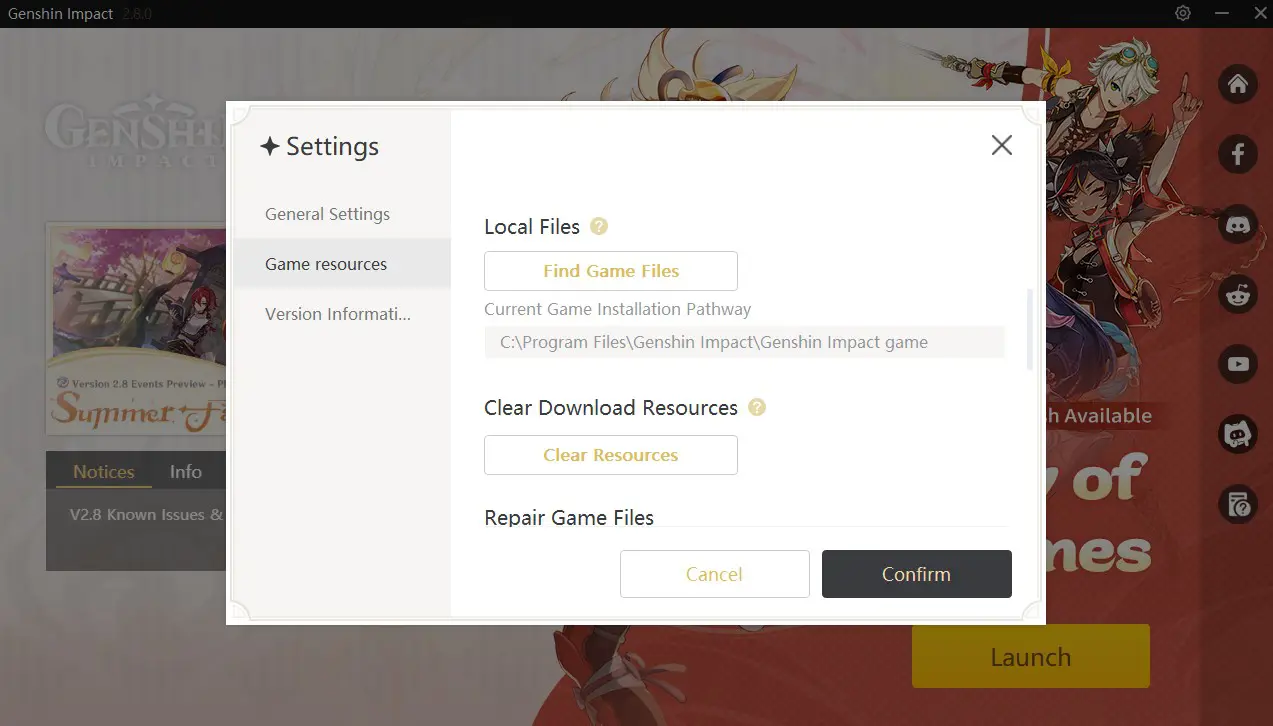Close the Settings dialog with the X

click(x=1001, y=145)
